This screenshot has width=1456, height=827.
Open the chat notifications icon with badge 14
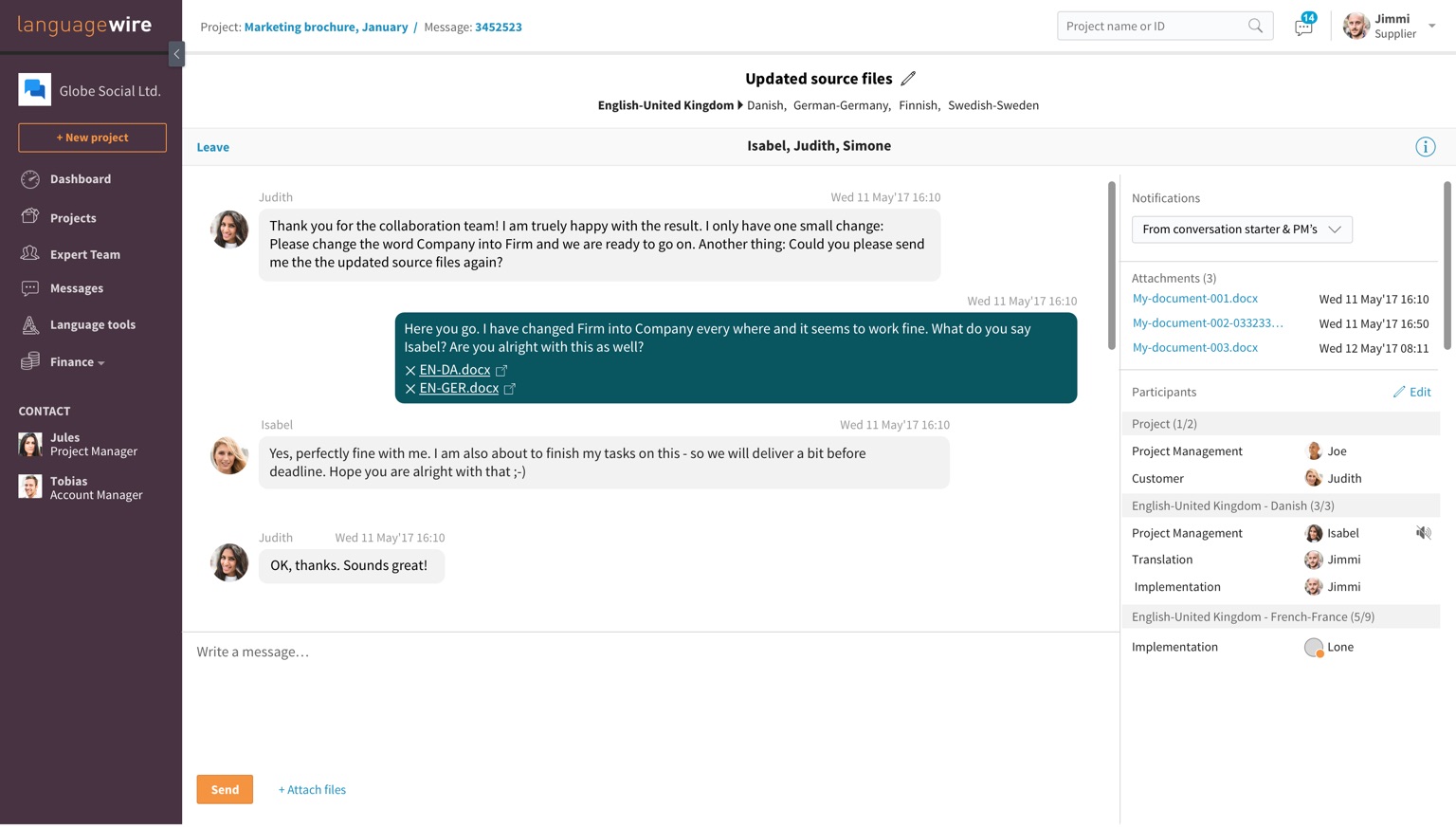(1303, 27)
